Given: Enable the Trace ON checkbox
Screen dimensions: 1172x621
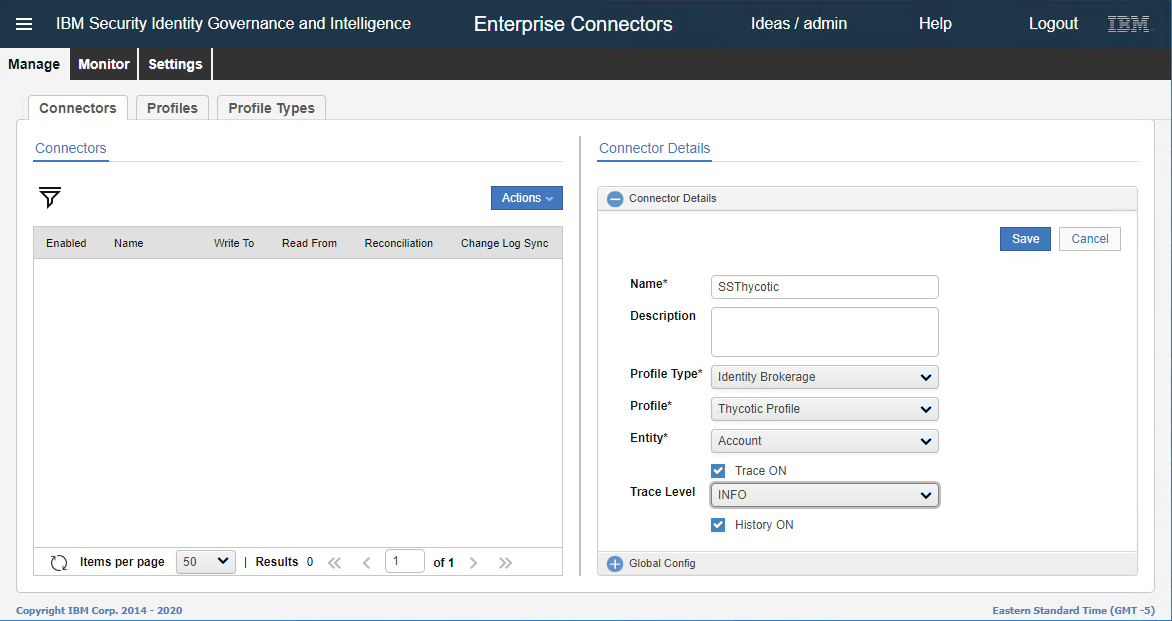Looking at the screenshot, I should [x=718, y=470].
